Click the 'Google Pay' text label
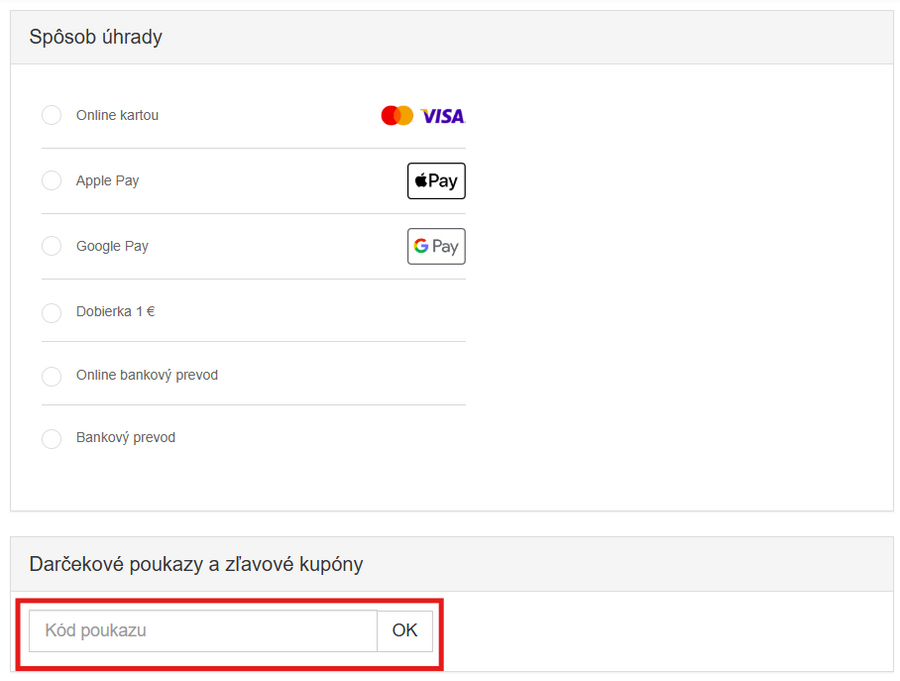 (112, 246)
